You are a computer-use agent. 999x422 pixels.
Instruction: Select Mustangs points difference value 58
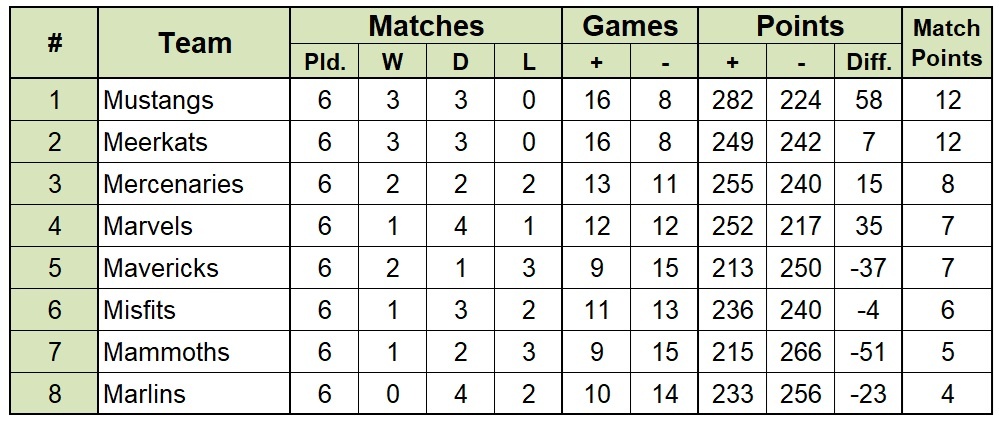[x=868, y=99]
